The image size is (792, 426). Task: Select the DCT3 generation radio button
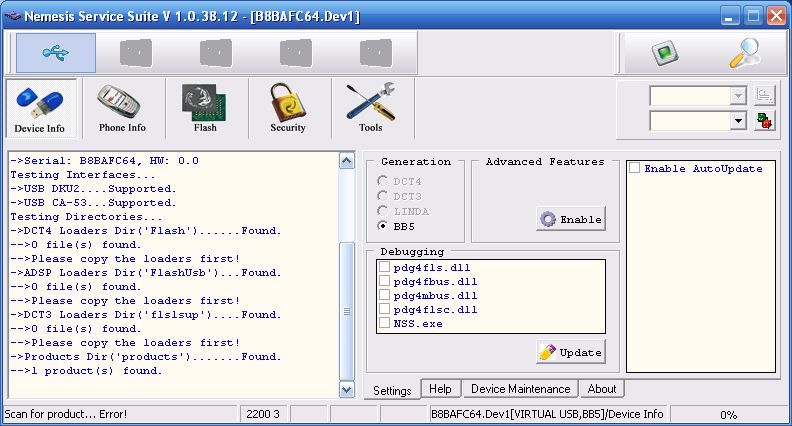tap(383, 196)
